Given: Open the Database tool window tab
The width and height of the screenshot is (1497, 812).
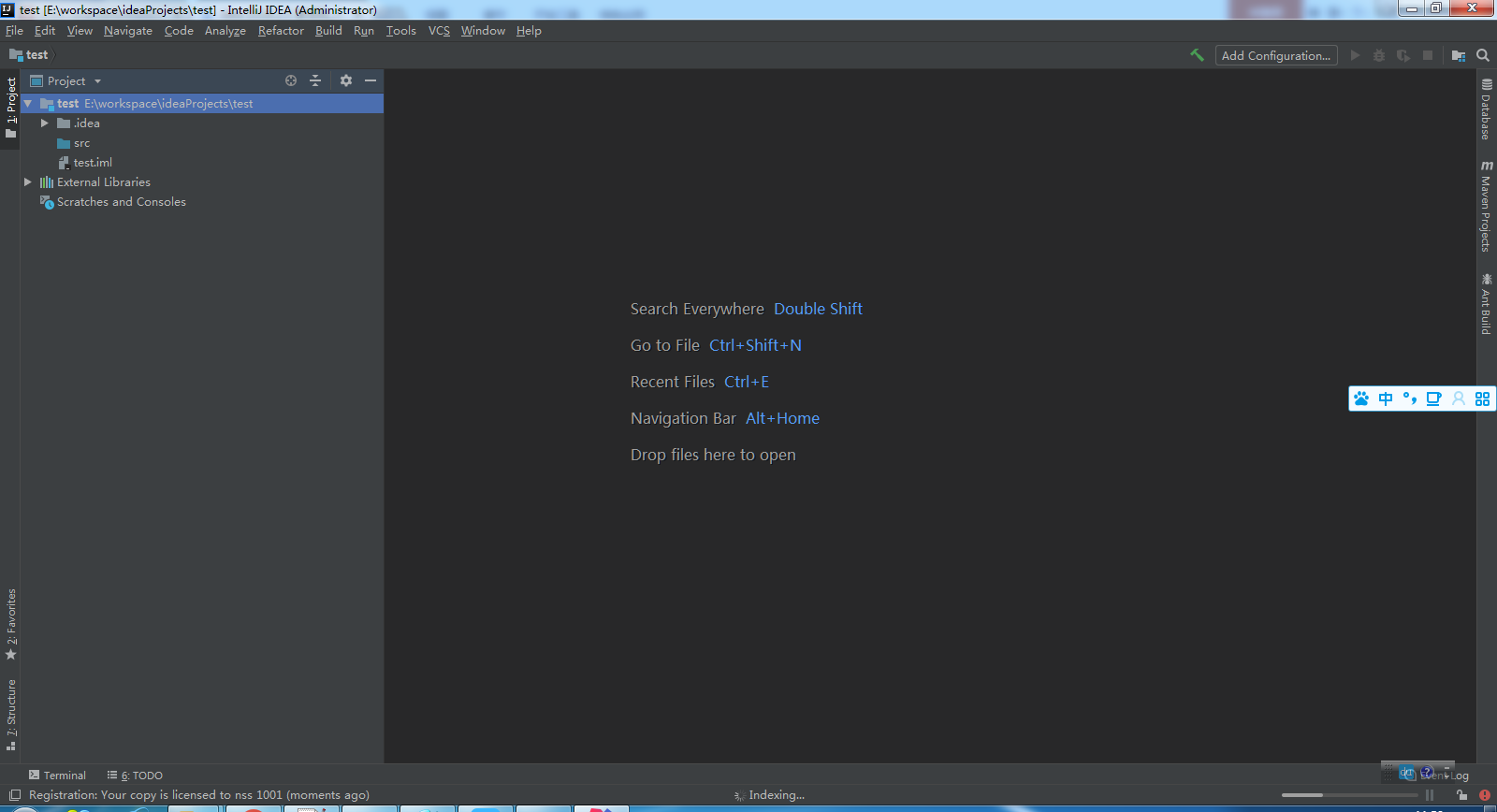Looking at the screenshot, I should pyautogui.click(x=1486, y=109).
